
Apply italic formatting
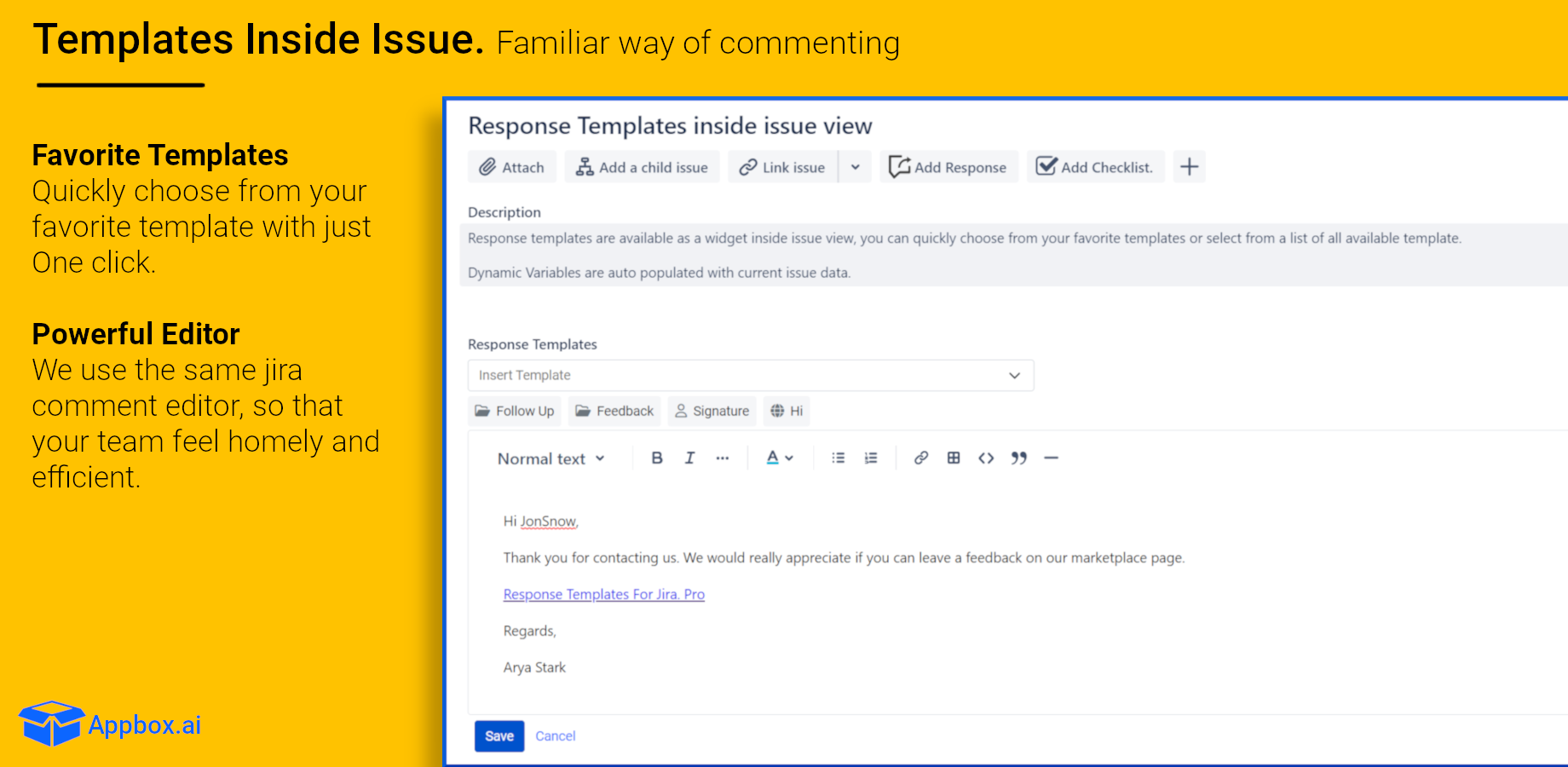pos(689,458)
